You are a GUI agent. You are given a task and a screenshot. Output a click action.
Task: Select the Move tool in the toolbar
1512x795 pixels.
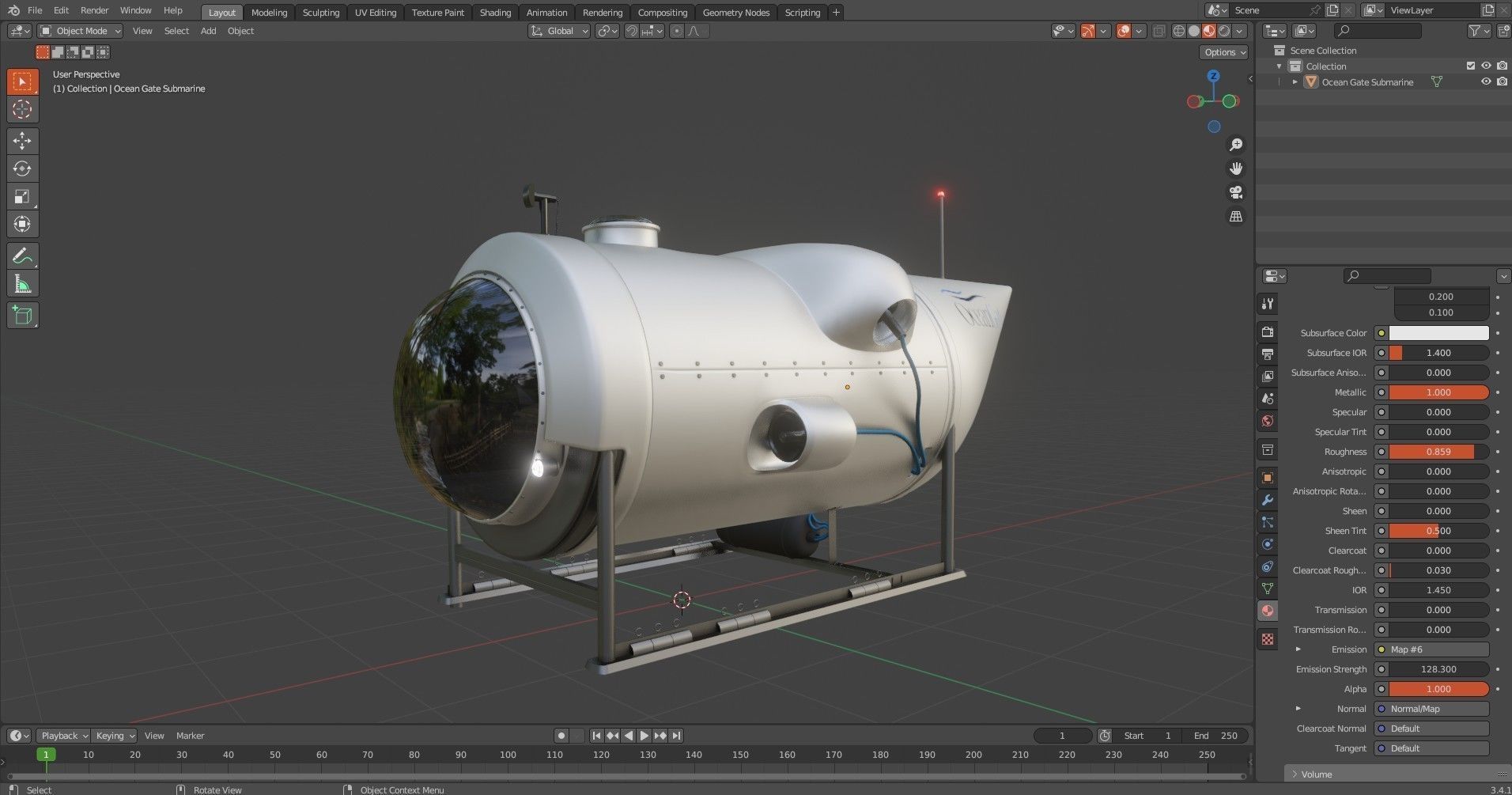coord(22,141)
